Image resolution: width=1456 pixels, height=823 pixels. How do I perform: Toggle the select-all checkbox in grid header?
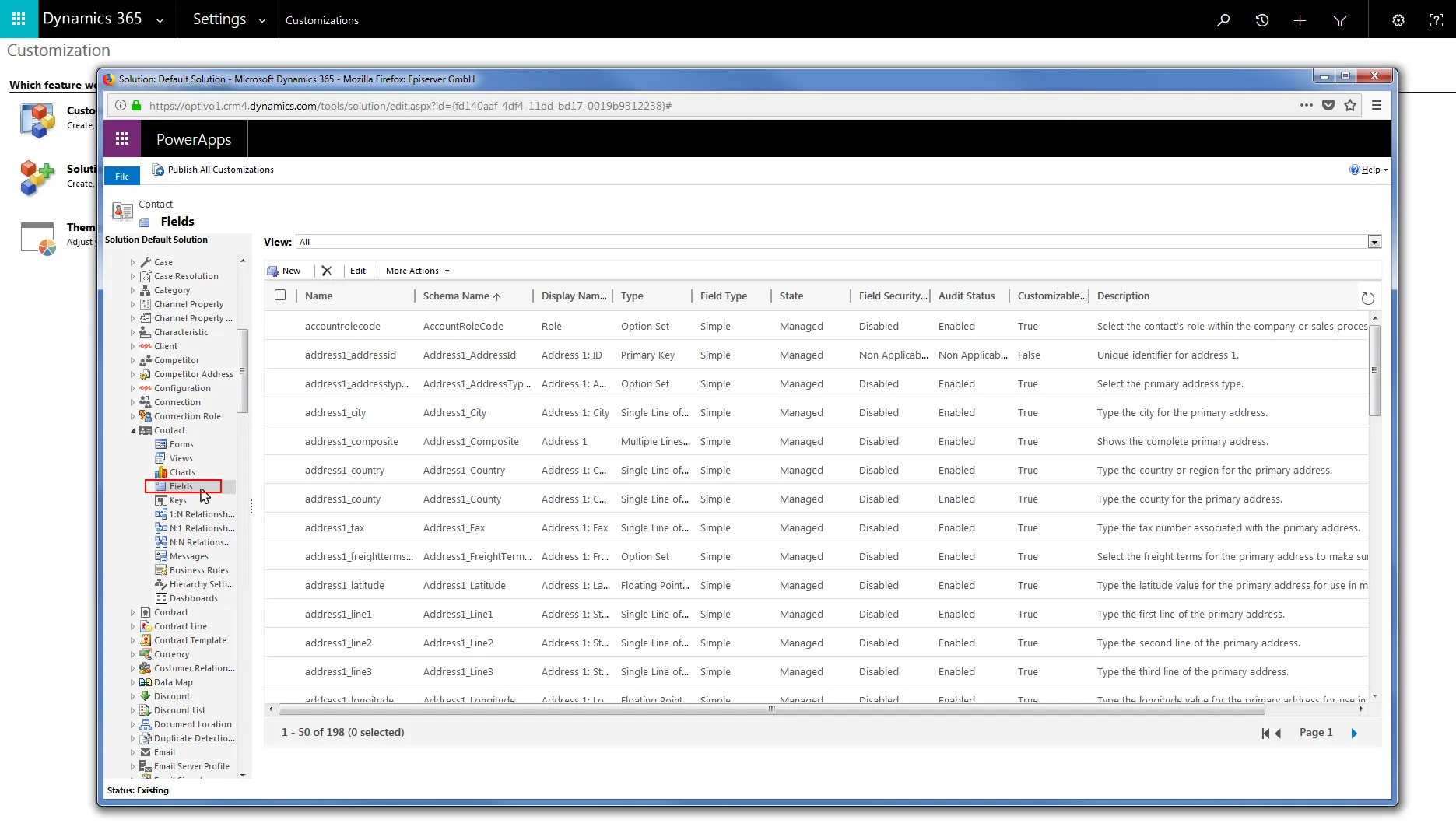coord(280,295)
